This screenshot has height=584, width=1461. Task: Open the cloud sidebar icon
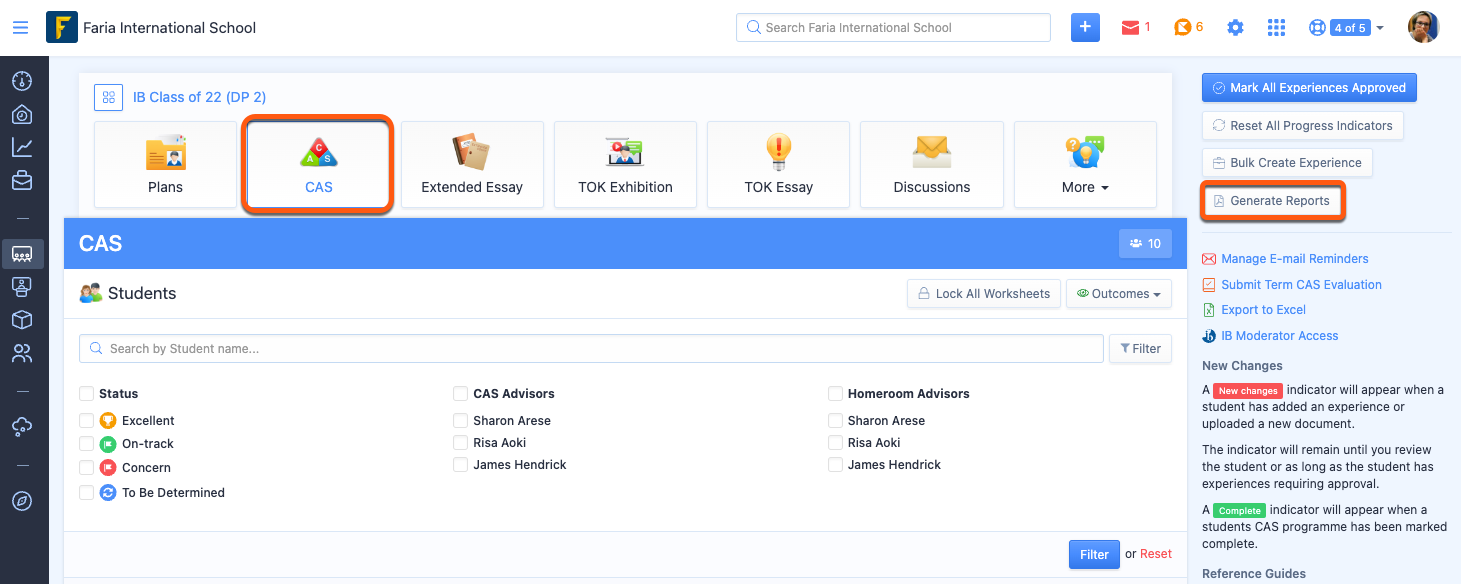pyautogui.click(x=22, y=427)
